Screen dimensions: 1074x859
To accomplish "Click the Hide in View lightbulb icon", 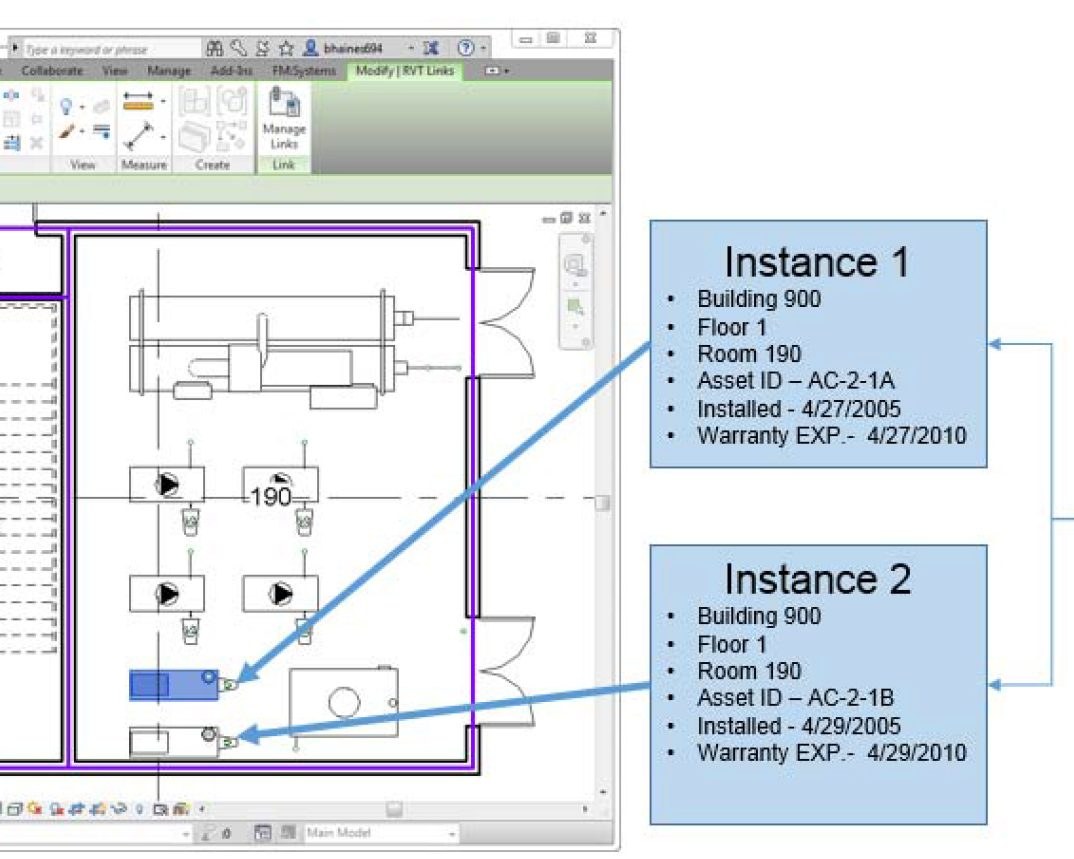I will click(x=66, y=106).
